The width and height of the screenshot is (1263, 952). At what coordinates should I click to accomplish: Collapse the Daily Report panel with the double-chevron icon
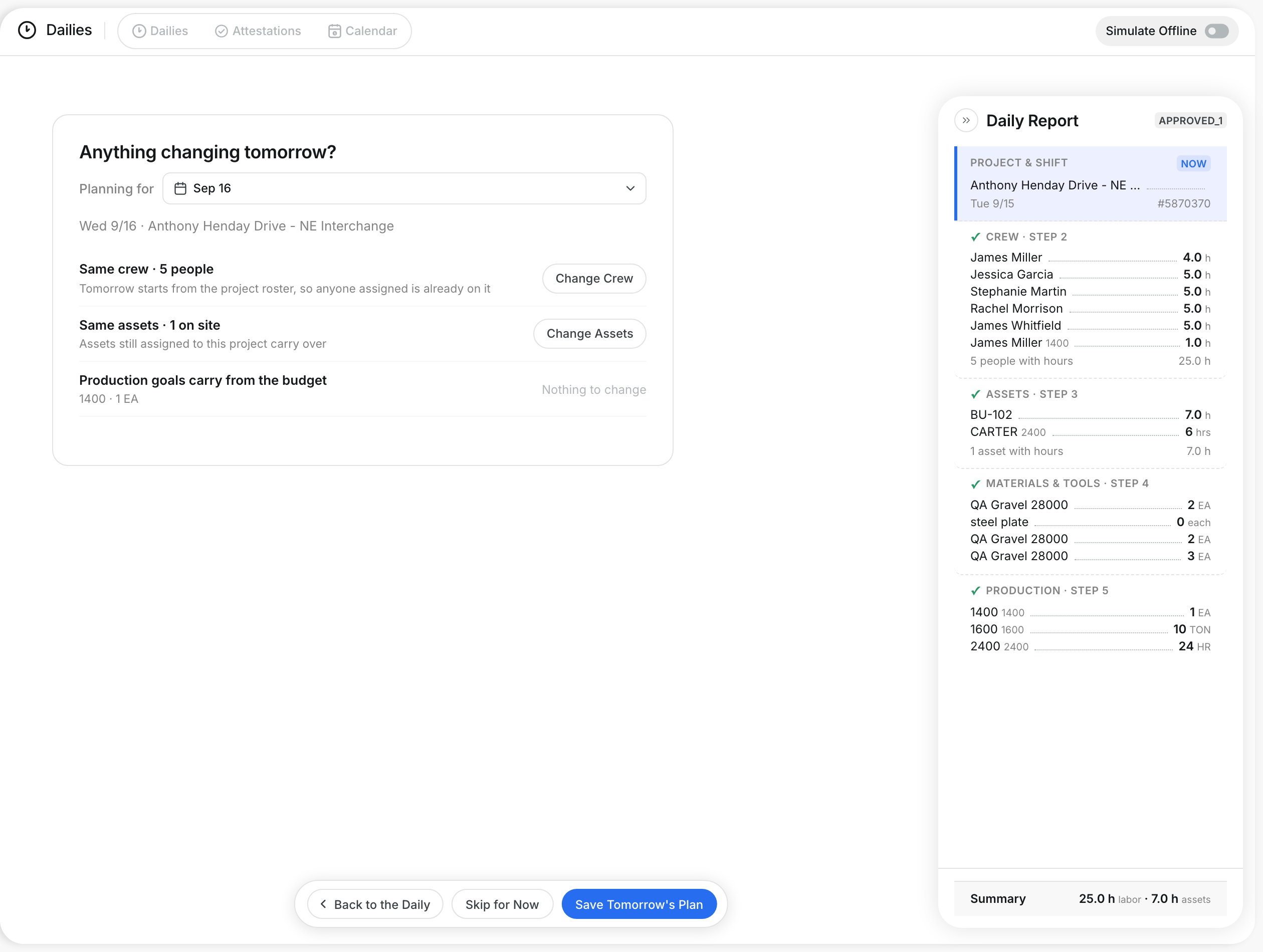click(966, 120)
